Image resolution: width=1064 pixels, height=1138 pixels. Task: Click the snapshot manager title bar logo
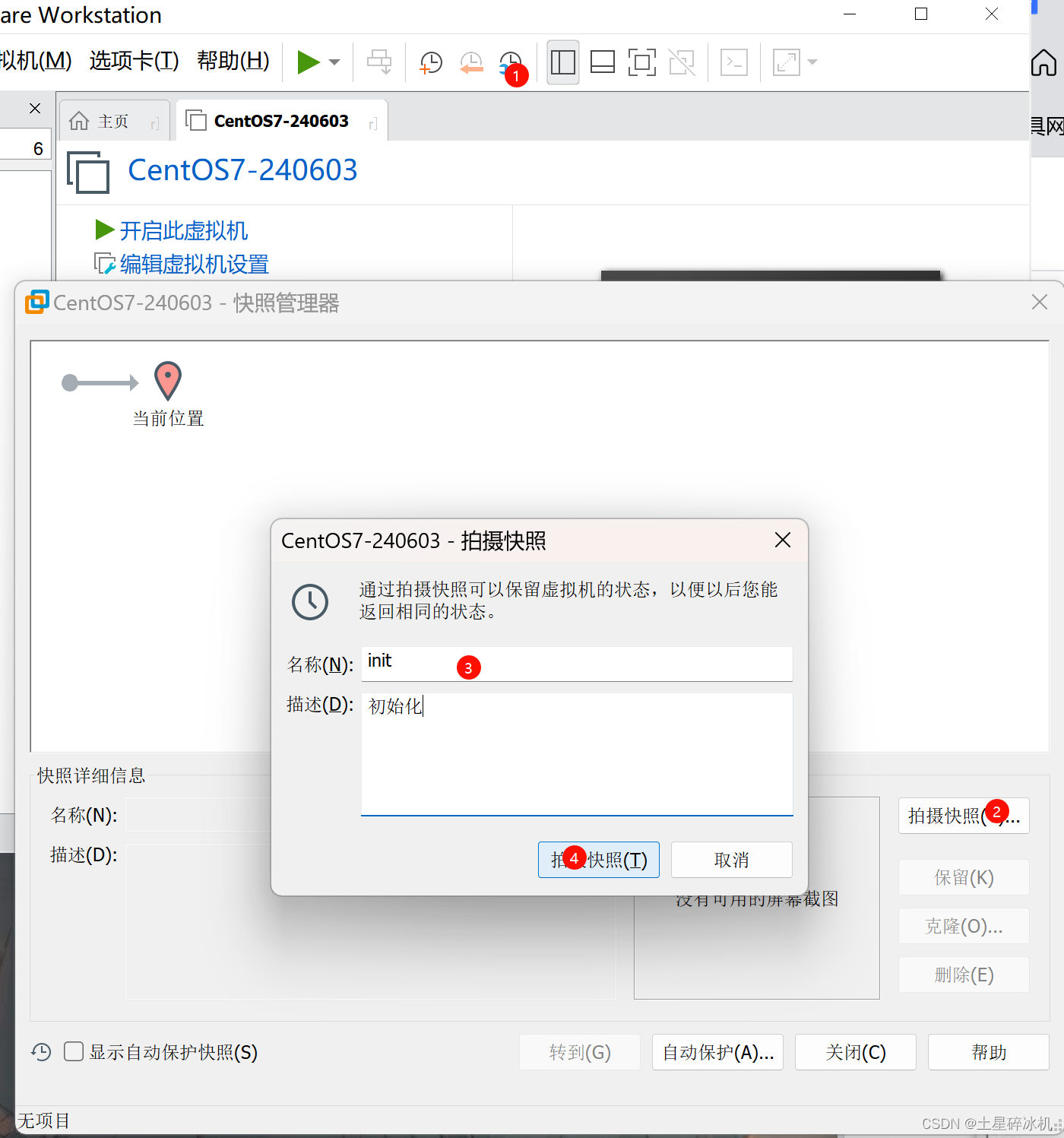37,302
